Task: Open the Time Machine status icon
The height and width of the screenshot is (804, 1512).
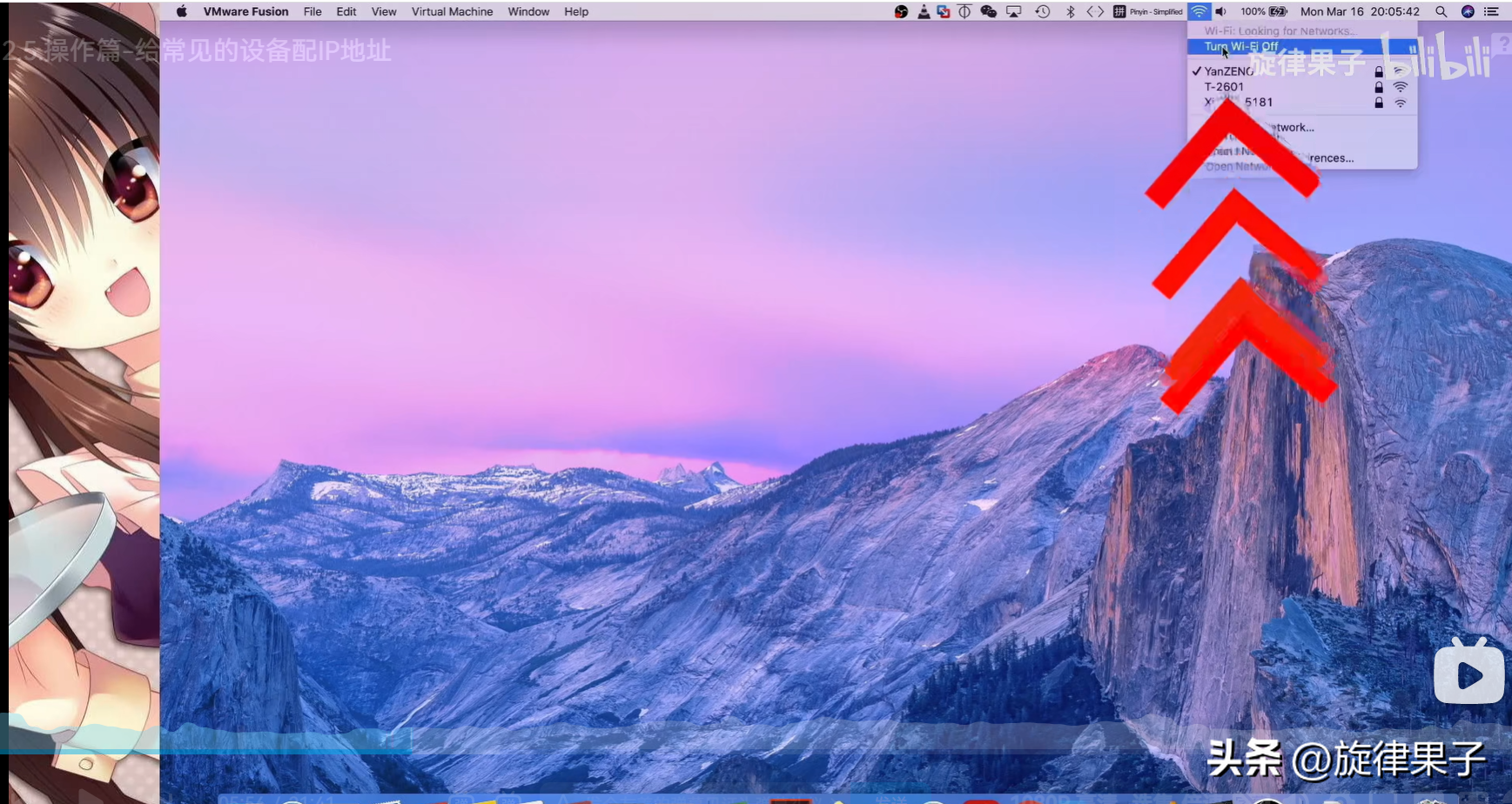Action: (1042, 11)
